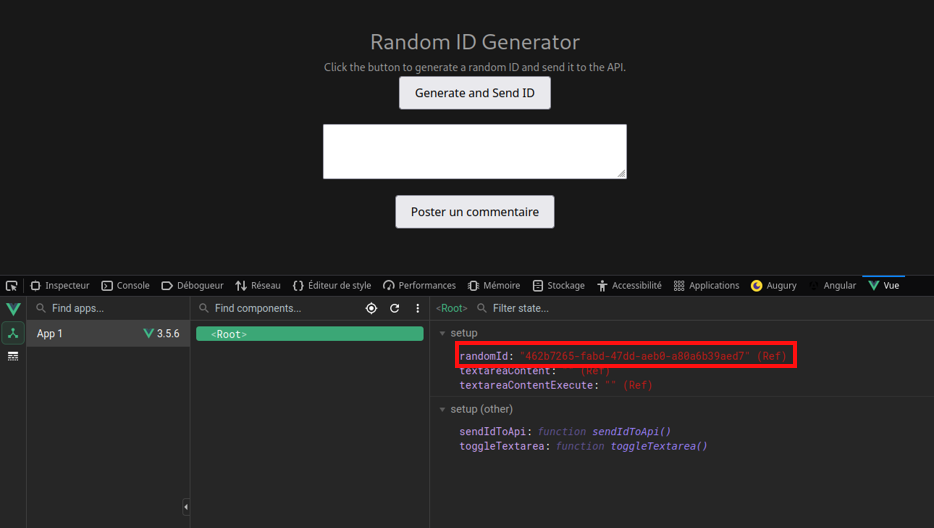The width and height of the screenshot is (934, 528).
Task: Click the refresh components icon
Action: point(394,308)
